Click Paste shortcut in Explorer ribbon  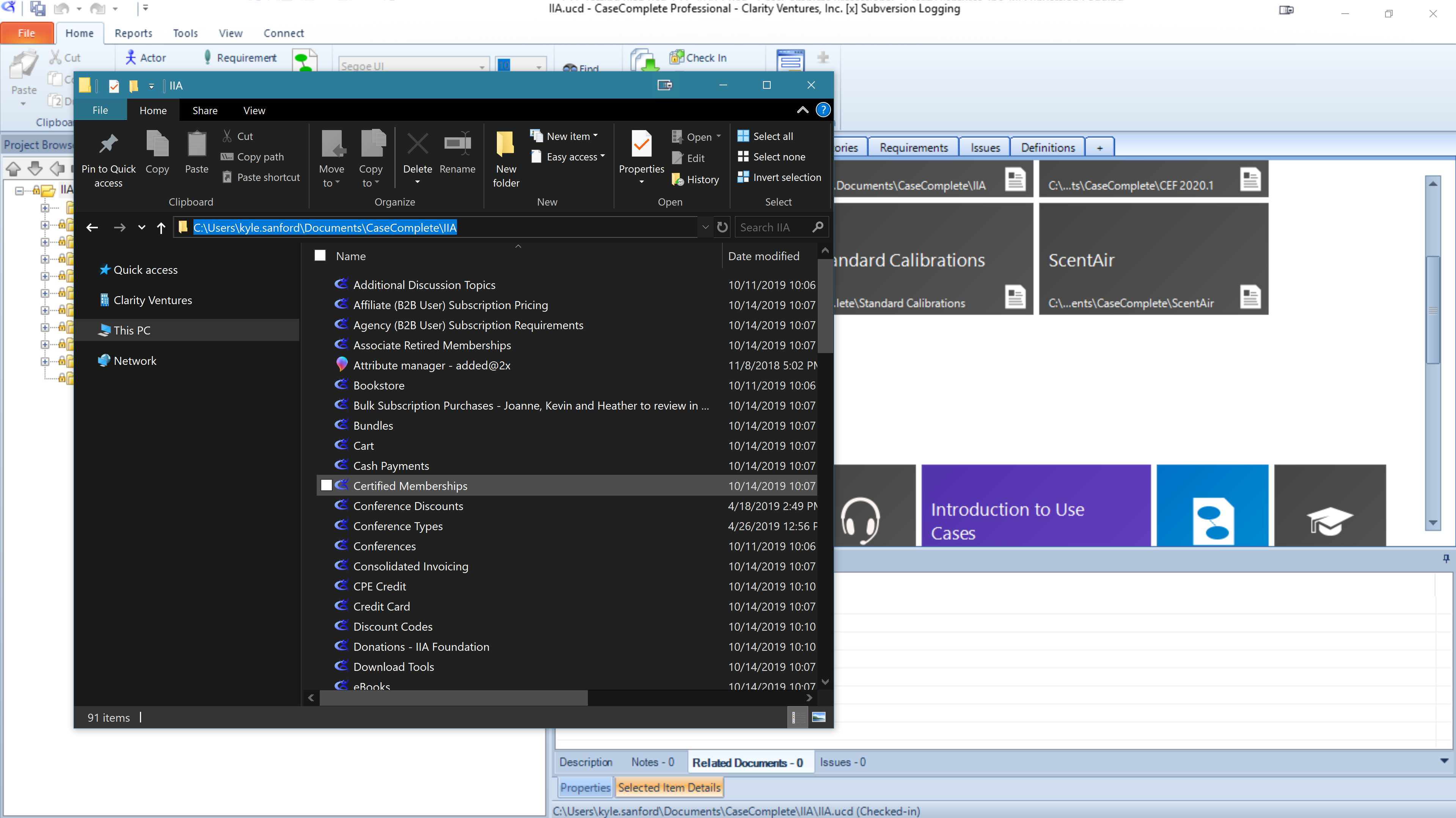261,177
